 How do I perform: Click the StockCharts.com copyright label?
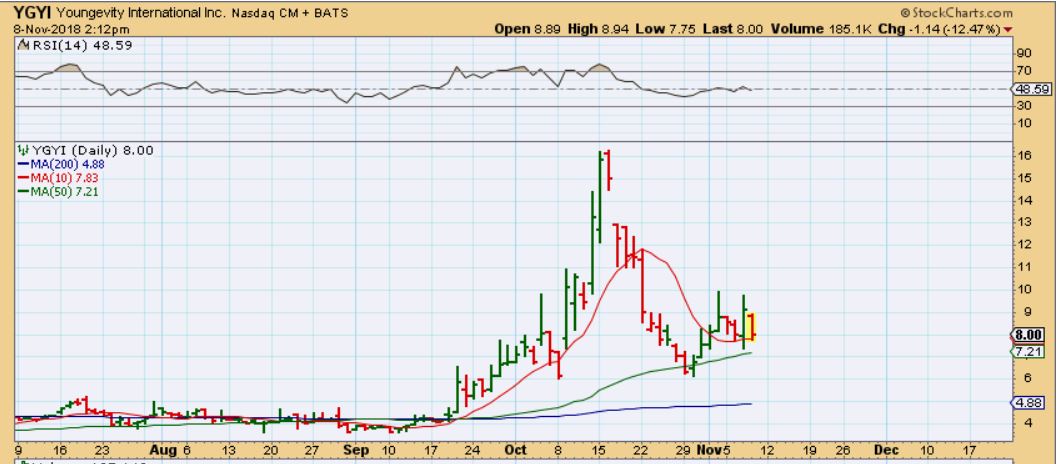click(x=957, y=13)
